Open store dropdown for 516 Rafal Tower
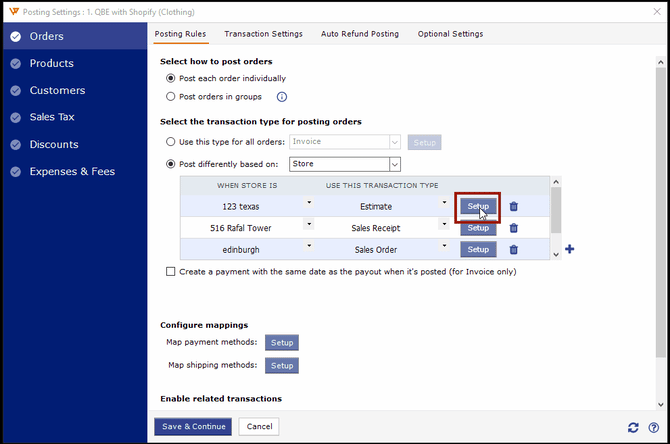670x444 pixels. 309,225
